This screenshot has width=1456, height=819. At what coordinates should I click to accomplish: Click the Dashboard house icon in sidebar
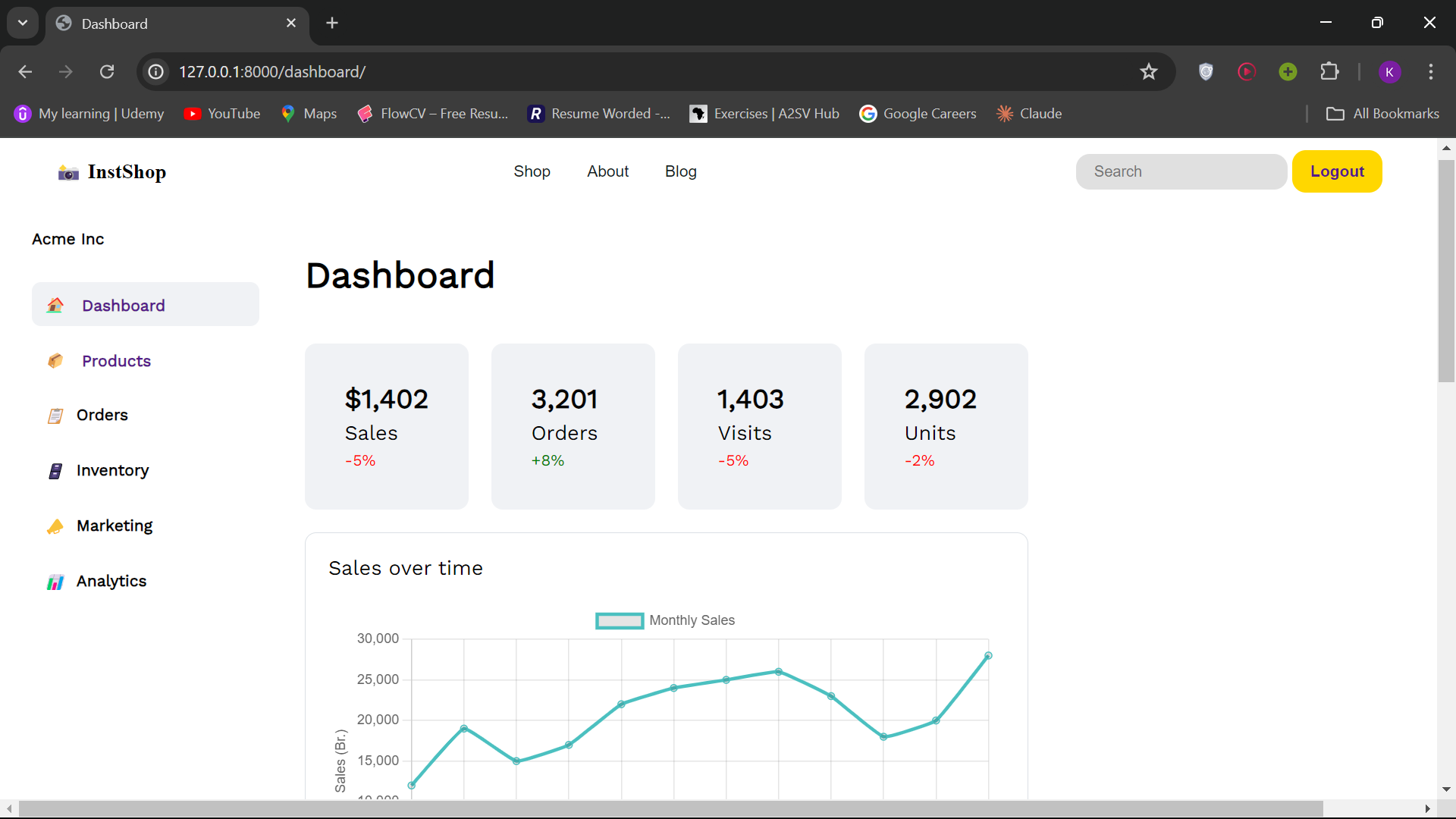click(55, 306)
